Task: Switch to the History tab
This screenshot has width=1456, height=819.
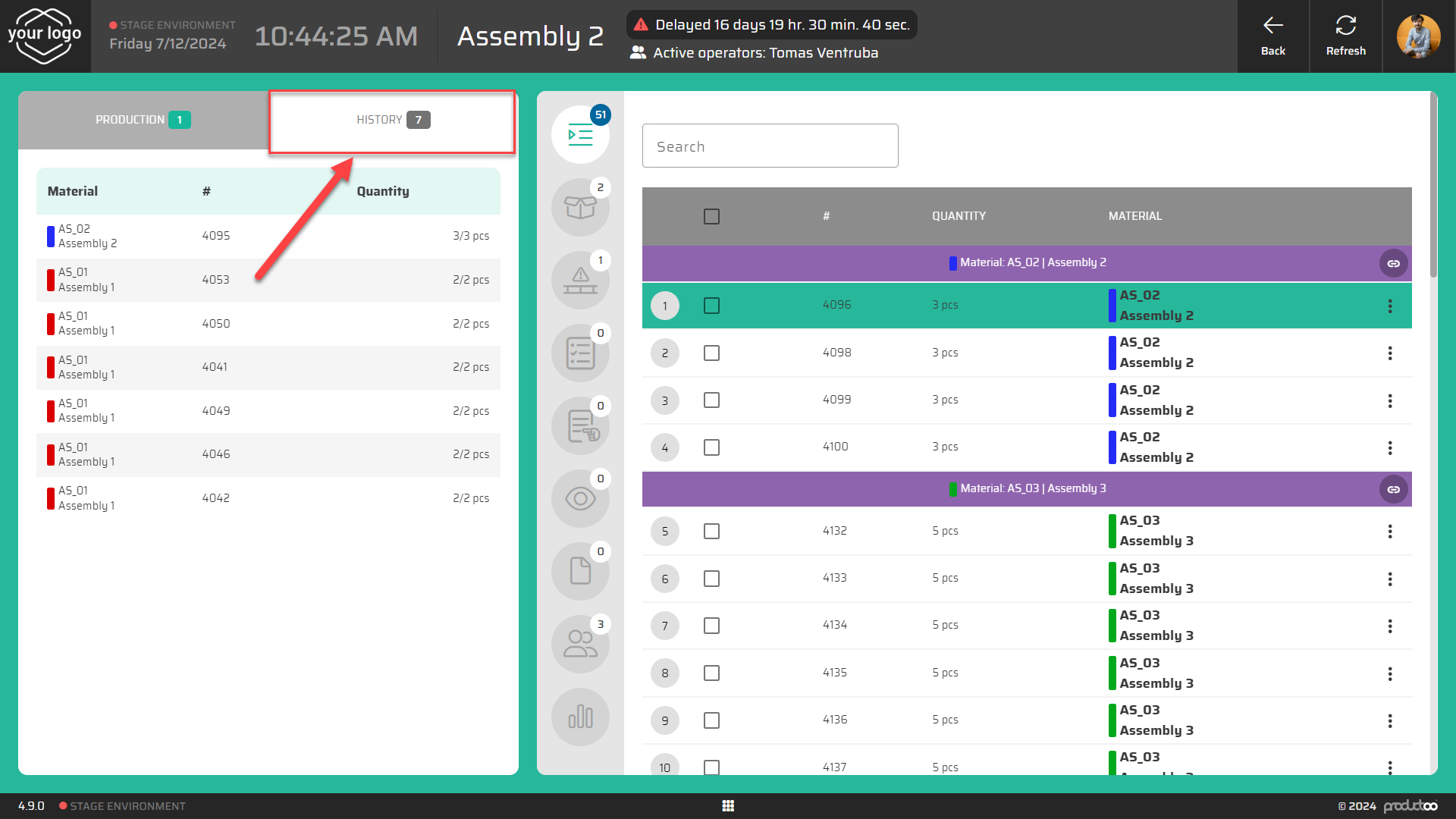Action: point(392,120)
